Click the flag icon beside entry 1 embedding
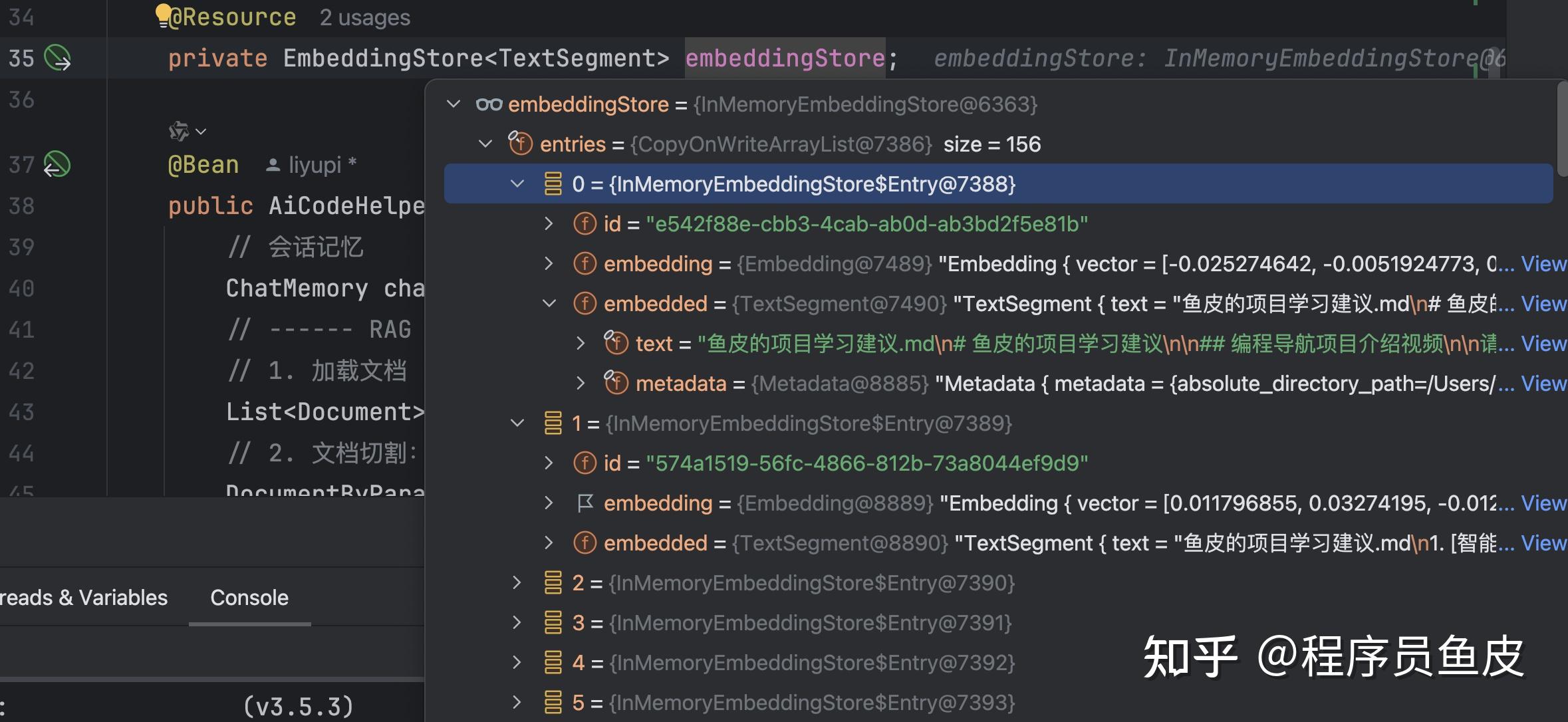 (585, 503)
